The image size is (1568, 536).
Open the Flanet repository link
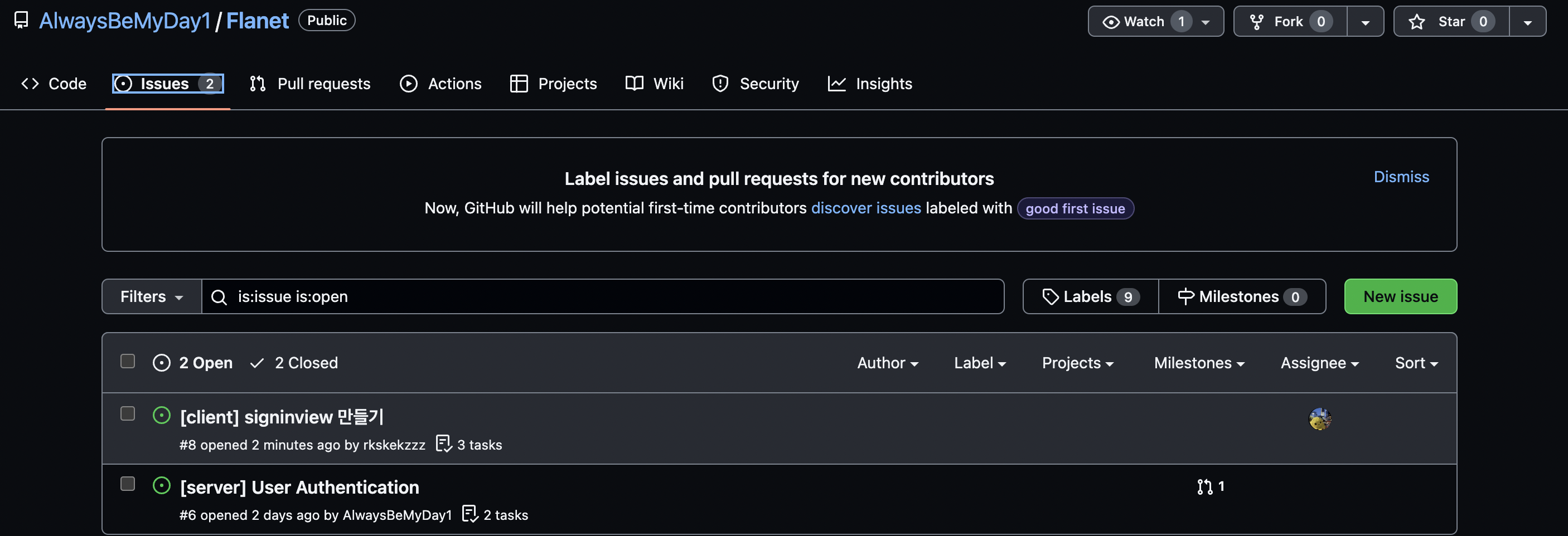(x=258, y=21)
